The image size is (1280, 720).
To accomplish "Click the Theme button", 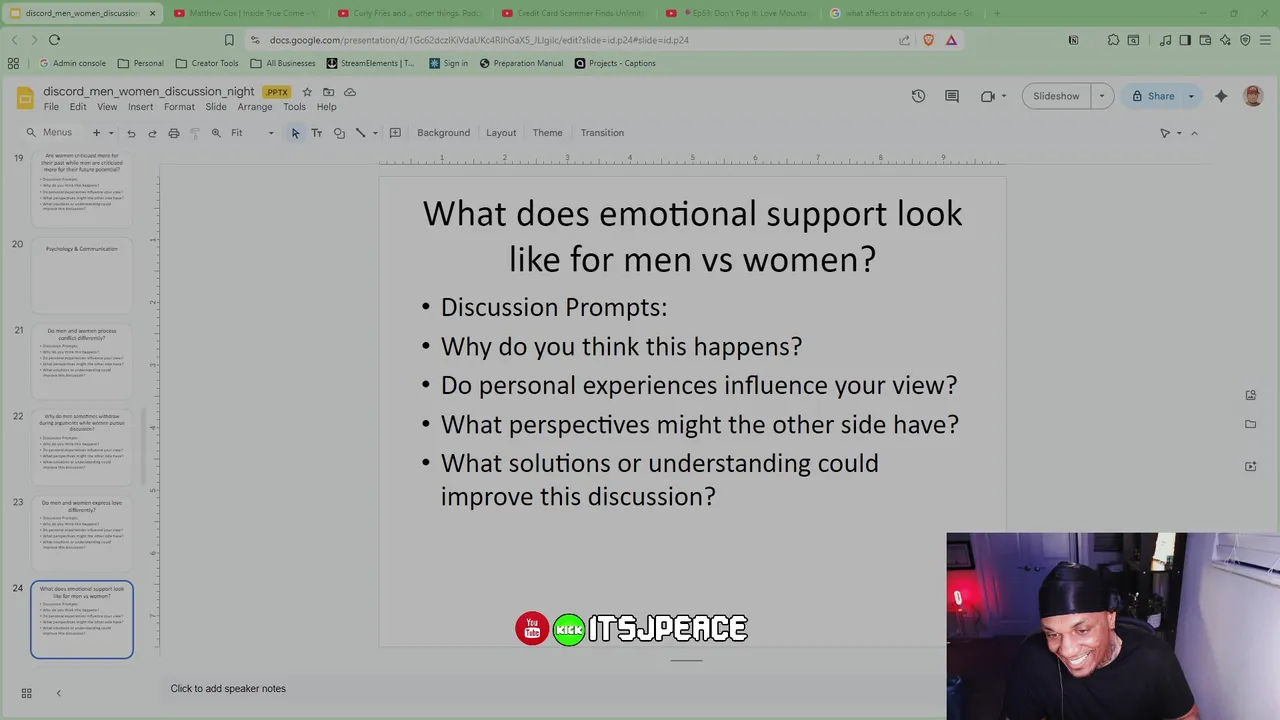I will pyautogui.click(x=547, y=133).
